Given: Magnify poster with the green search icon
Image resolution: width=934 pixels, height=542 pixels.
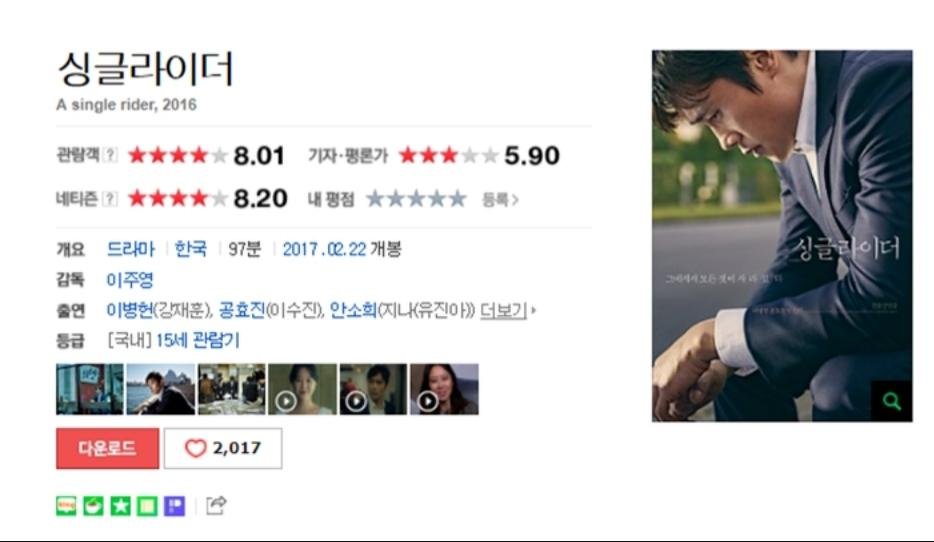Looking at the screenshot, I should [x=891, y=401].
